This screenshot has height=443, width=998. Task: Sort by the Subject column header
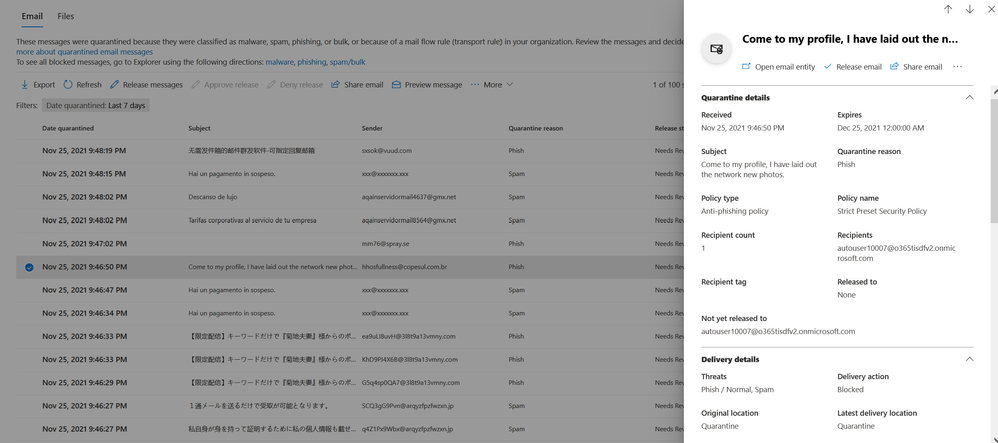[x=199, y=128]
